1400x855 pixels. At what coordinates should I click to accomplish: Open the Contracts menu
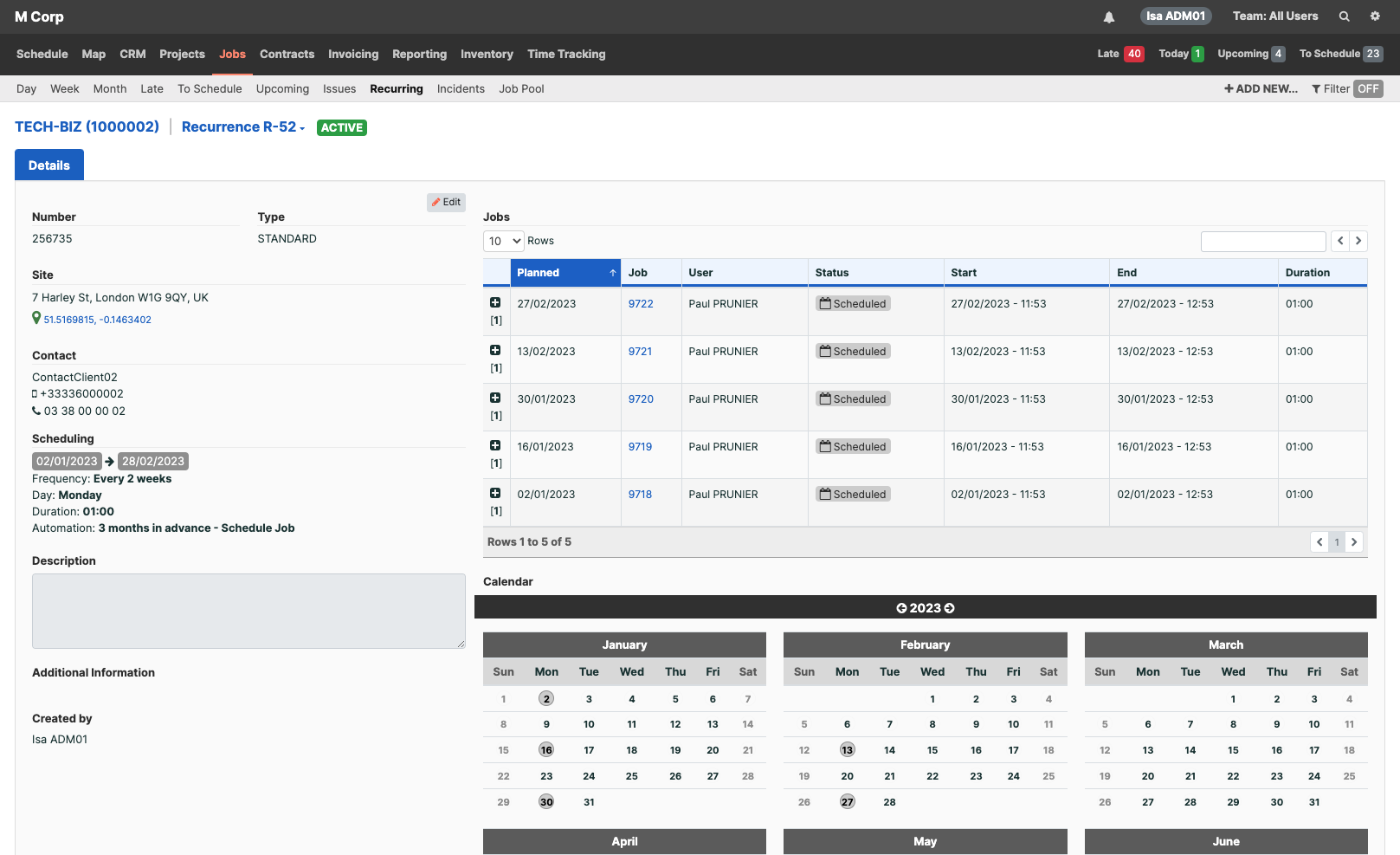(287, 54)
